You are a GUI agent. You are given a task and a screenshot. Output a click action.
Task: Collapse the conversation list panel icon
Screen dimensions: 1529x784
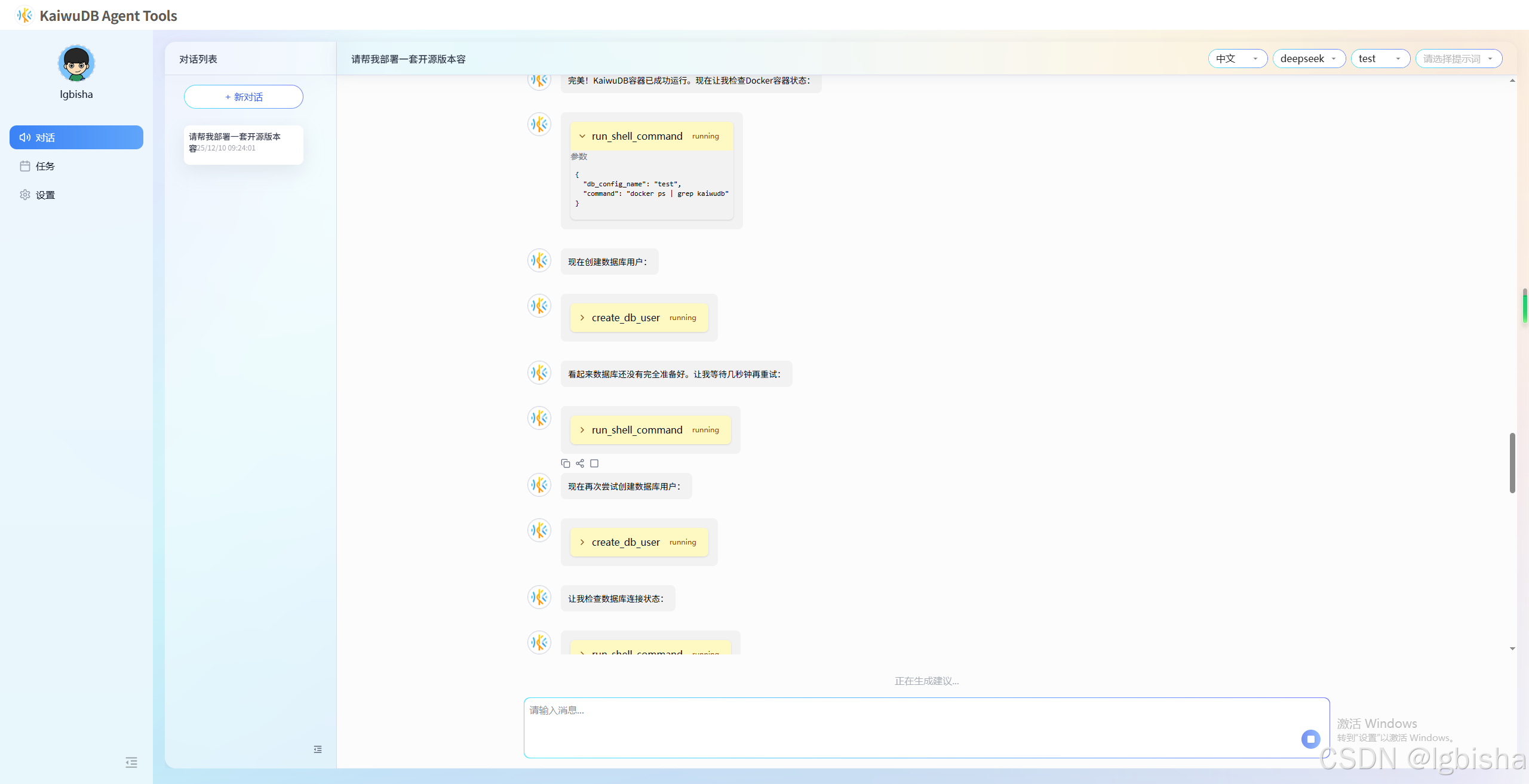pos(318,749)
